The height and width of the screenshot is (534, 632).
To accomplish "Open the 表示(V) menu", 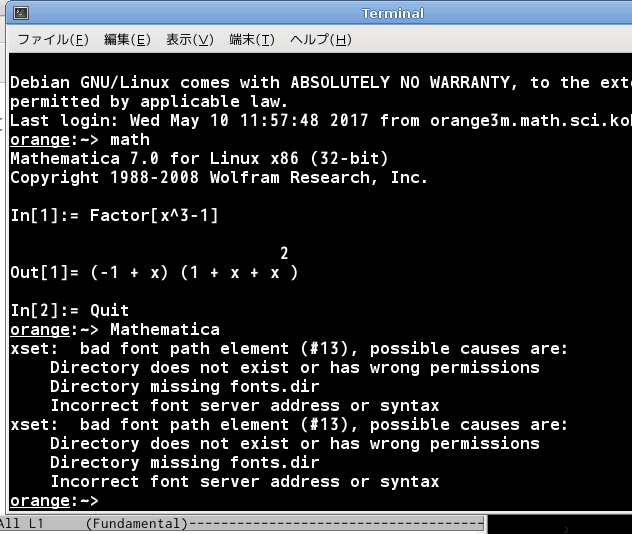I will tap(189, 39).
